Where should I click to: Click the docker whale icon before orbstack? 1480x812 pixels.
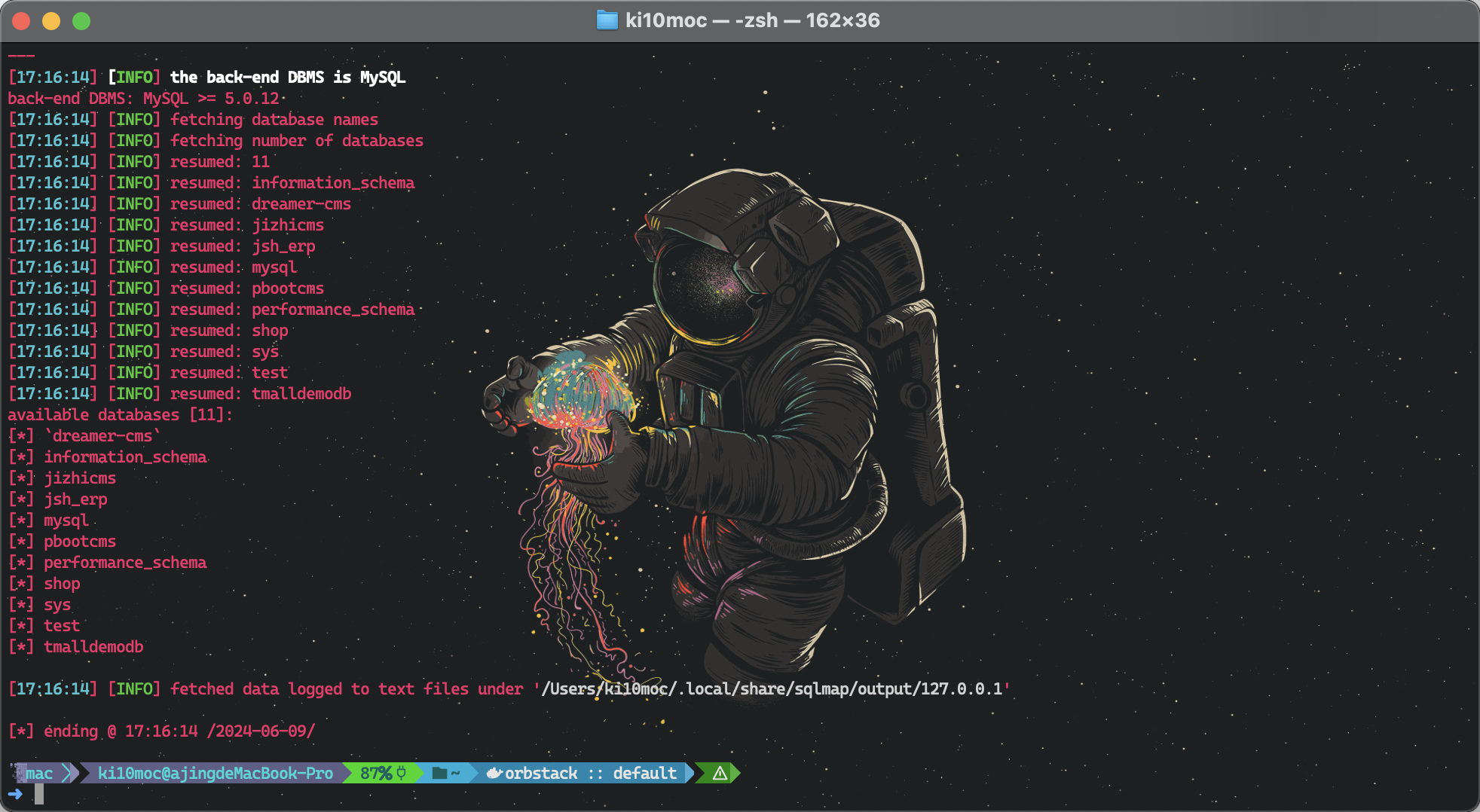[x=494, y=774]
